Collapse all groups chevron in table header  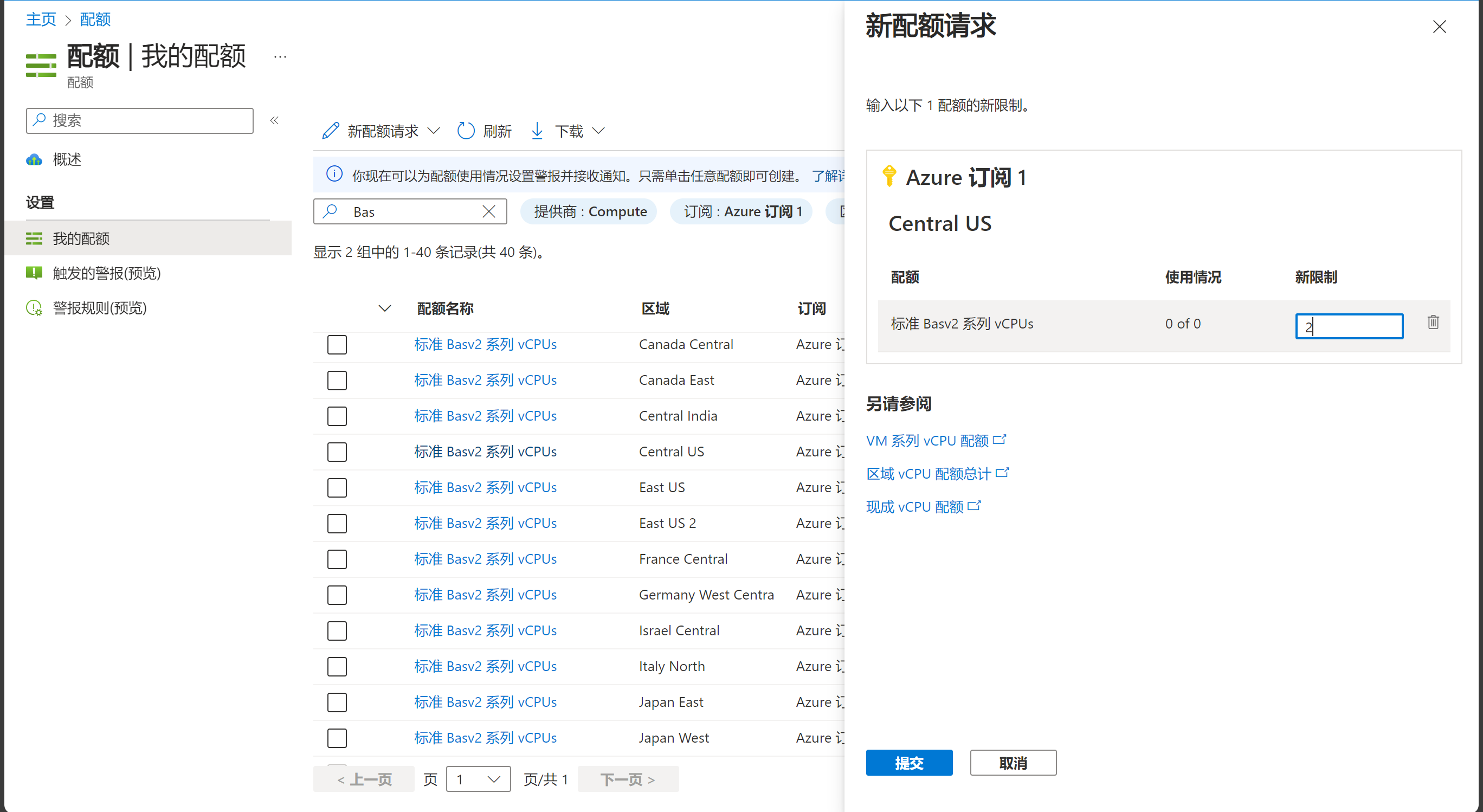384,308
